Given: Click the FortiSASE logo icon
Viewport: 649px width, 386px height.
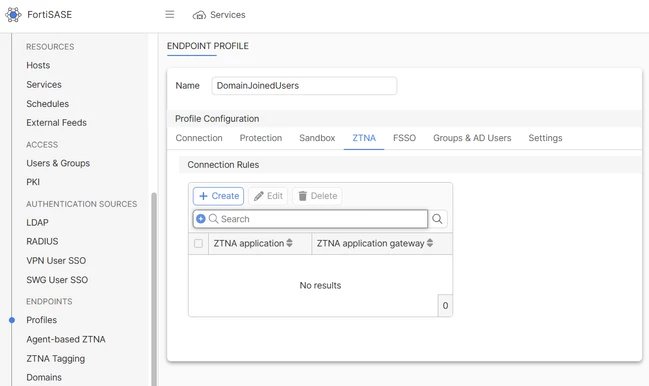Looking at the screenshot, I should [13, 14].
